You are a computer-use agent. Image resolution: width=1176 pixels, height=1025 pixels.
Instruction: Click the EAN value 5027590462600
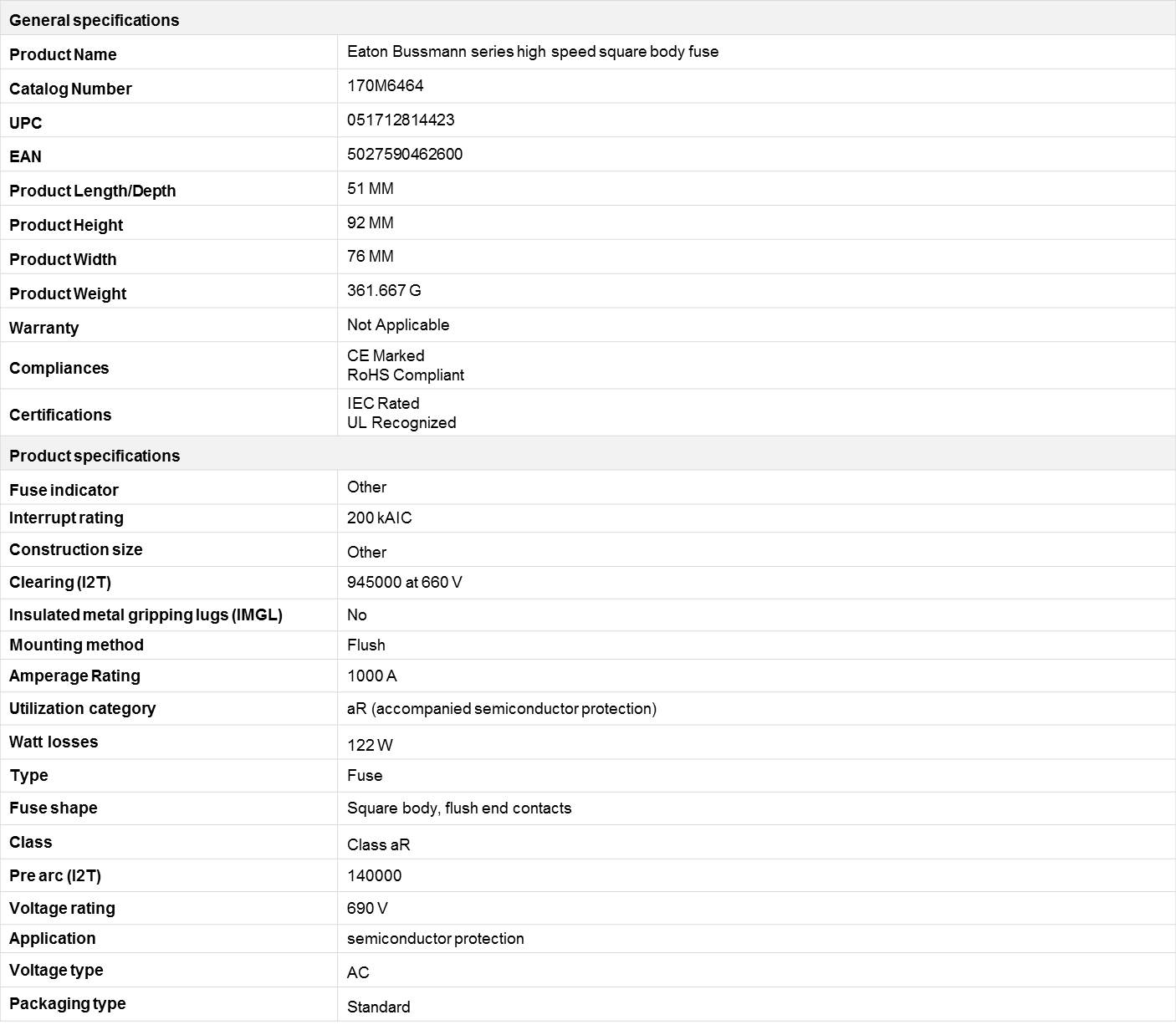405,155
